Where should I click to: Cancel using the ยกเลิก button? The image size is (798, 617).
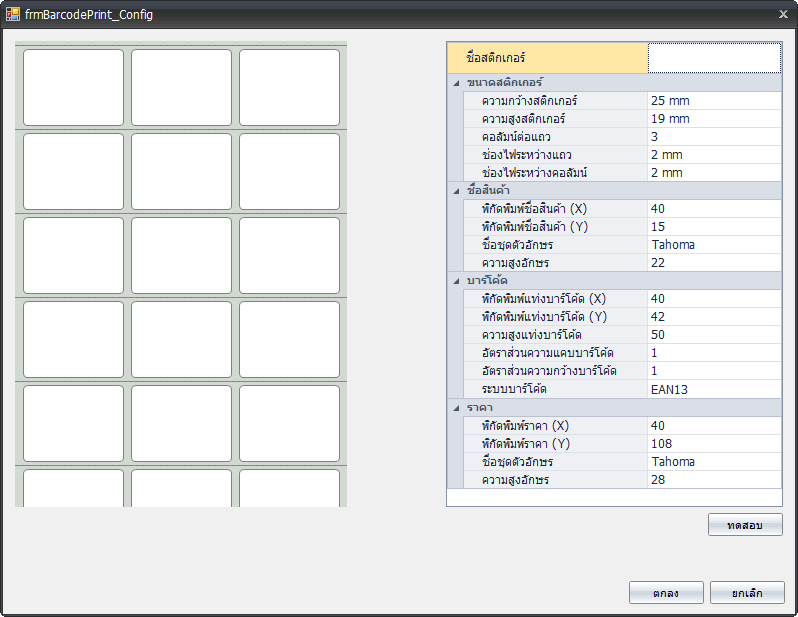pos(747,593)
